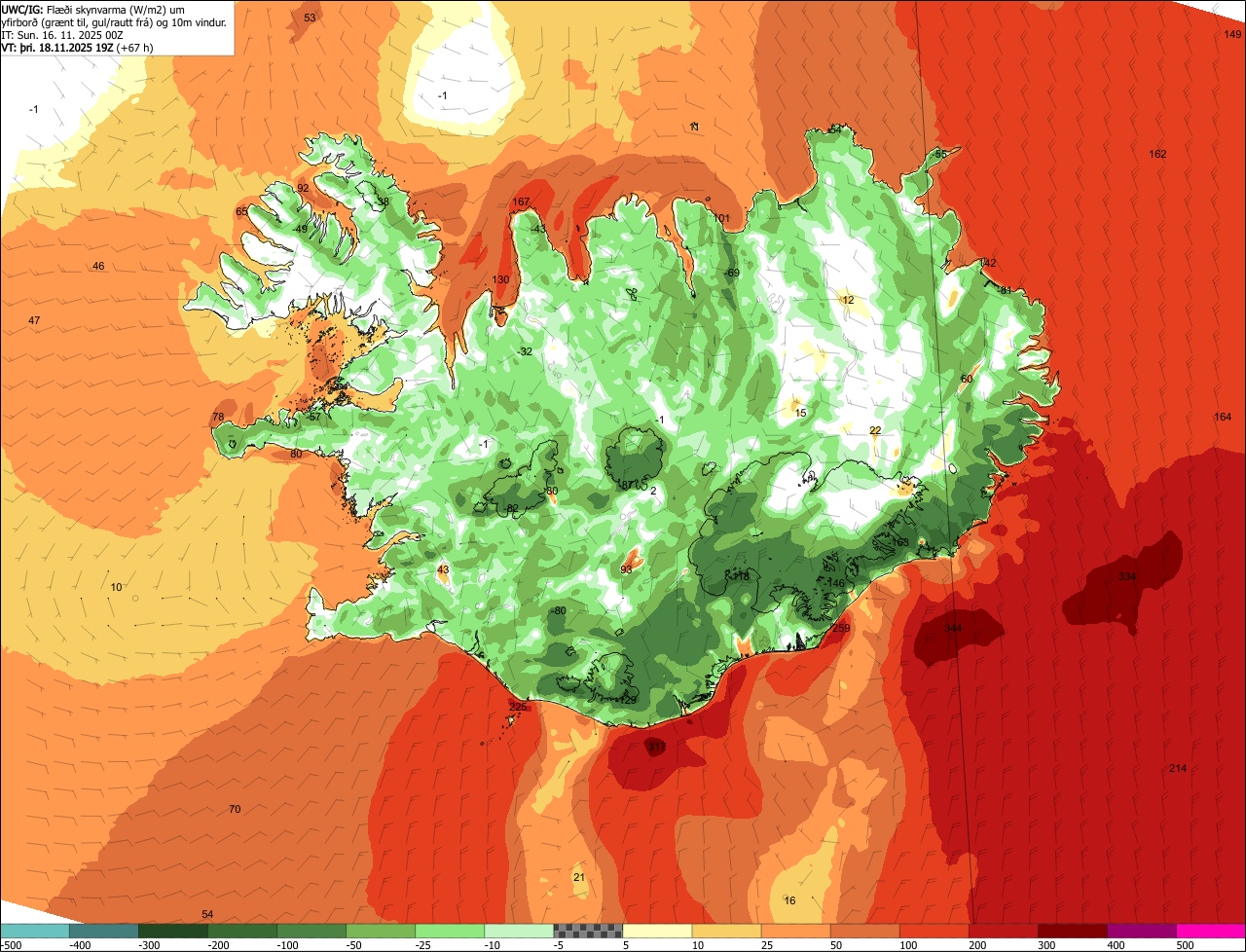Click the -500 label on the legend
Image resolution: width=1246 pixels, height=952 pixels.
click(x=12, y=945)
